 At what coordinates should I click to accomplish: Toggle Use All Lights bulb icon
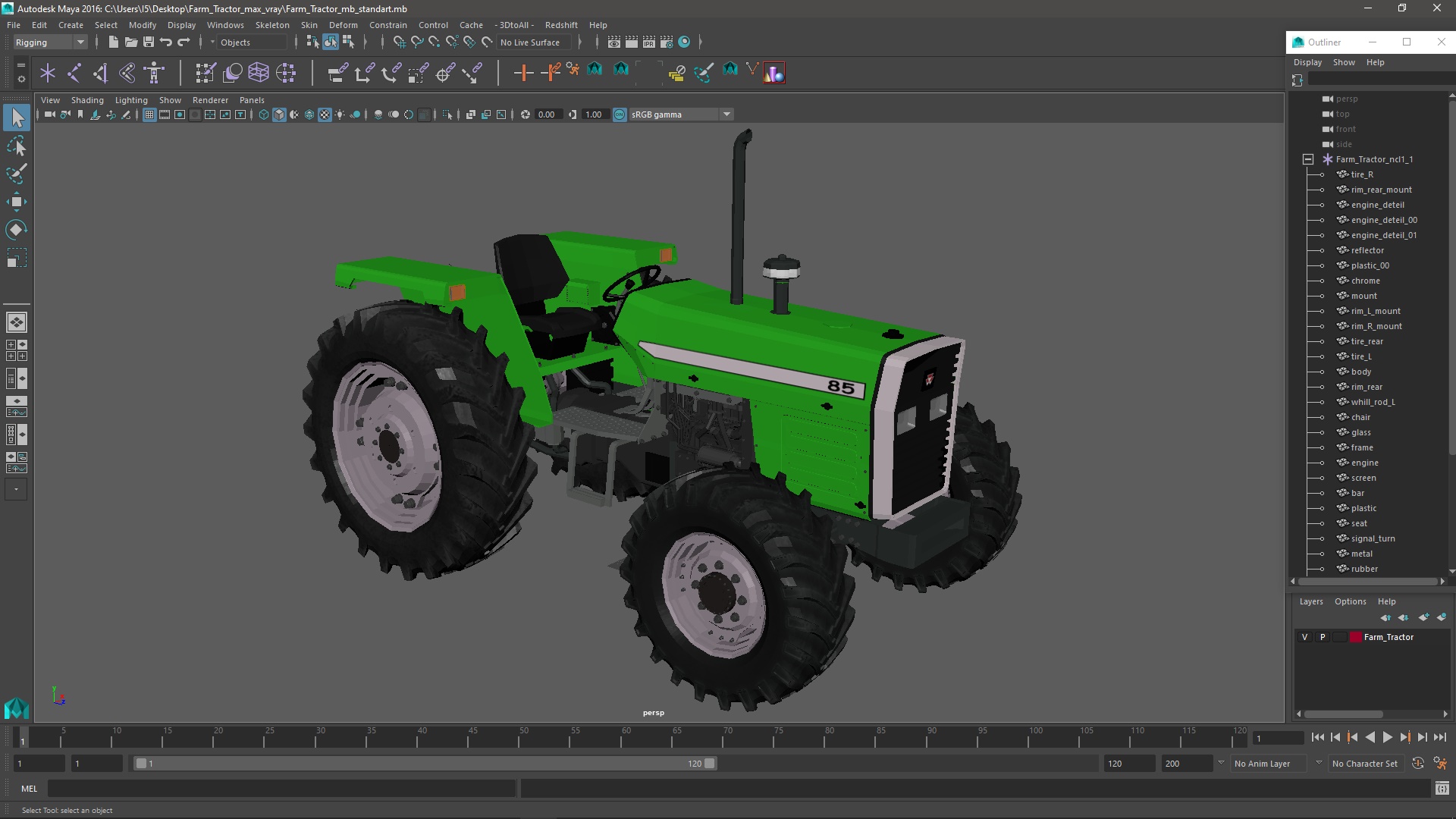[340, 115]
